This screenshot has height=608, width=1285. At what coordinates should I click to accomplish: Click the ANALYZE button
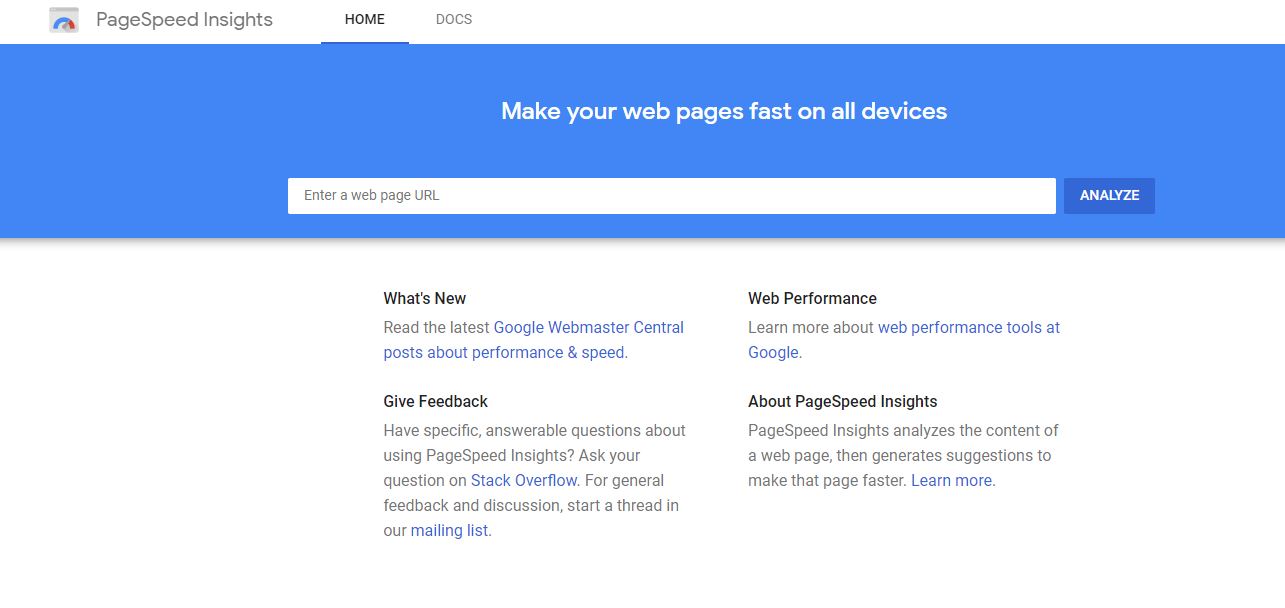click(x=1109, y=196)
